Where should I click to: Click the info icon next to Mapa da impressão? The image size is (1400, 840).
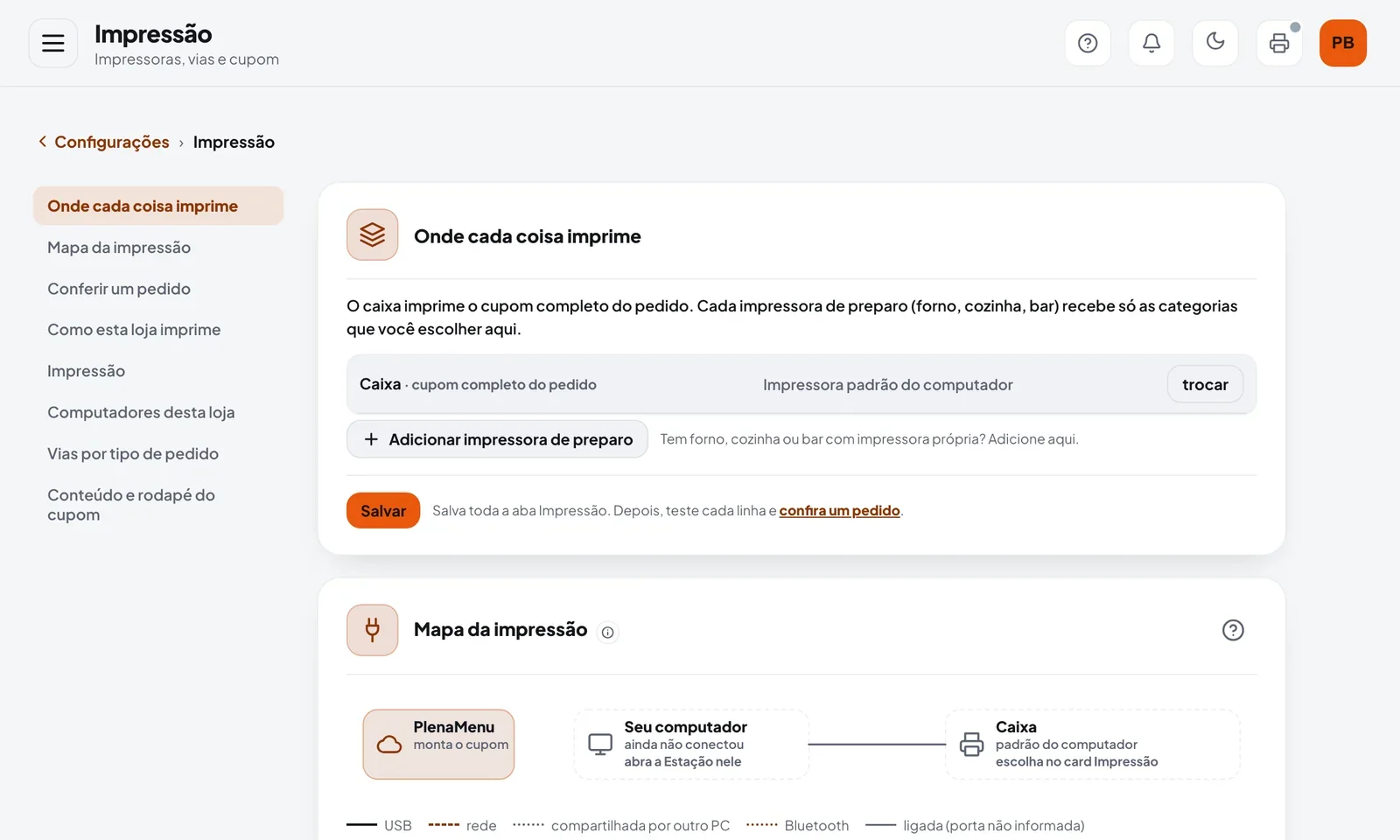point(607,632)
